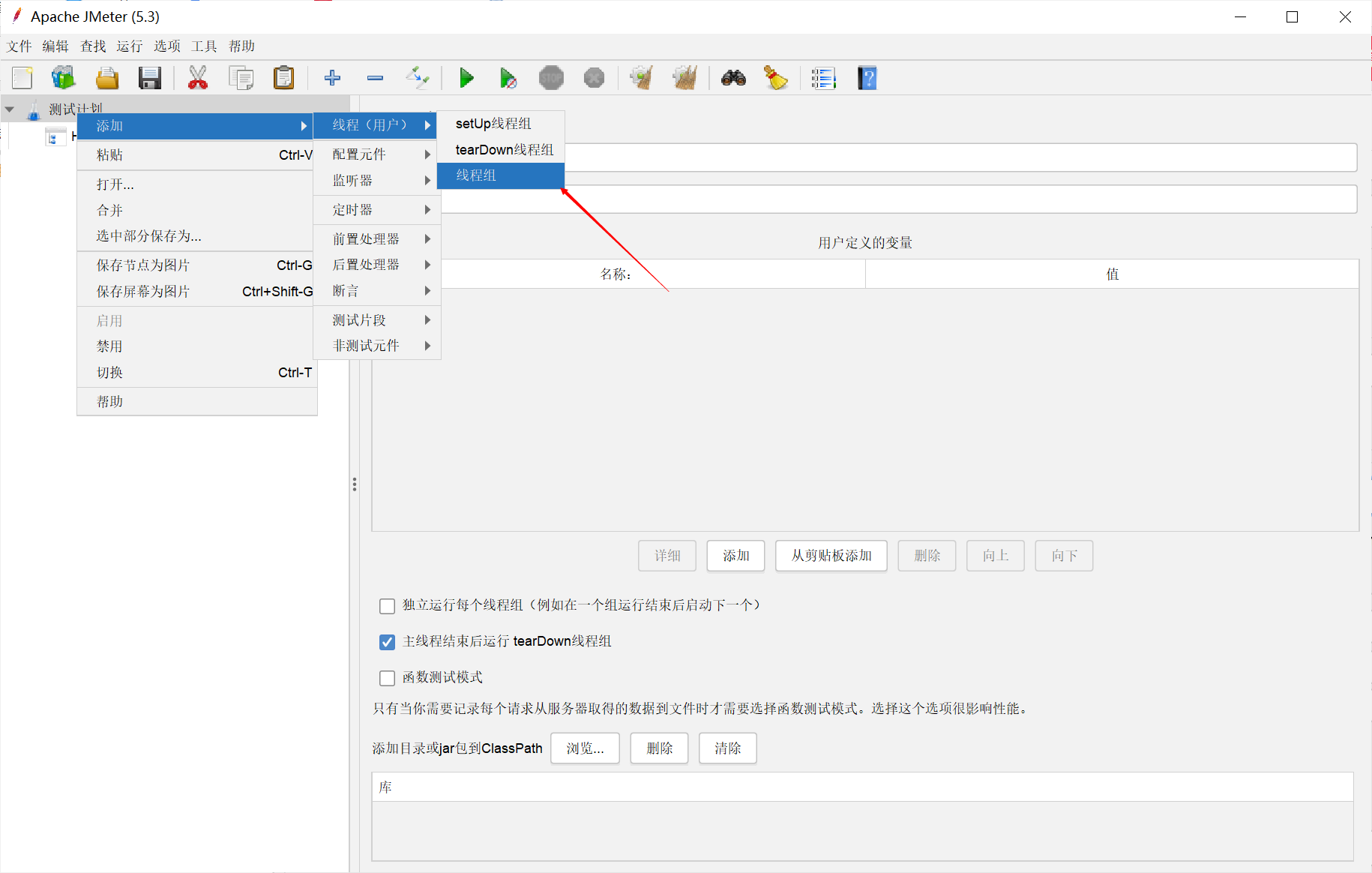
Task: Collapse all nodes with minus icon
Action: pyautogui.click(x=375, y=78)
